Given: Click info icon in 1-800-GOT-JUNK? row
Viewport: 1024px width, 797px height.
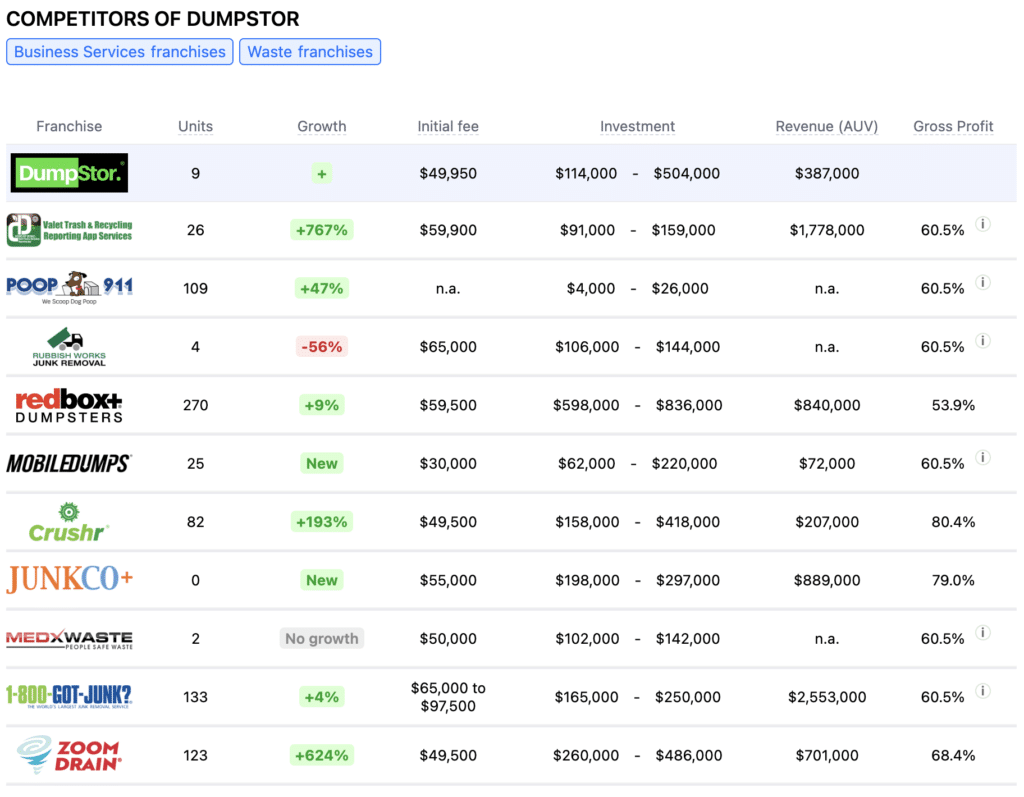Looking at the screenshot, I should (x=983, y=691).
